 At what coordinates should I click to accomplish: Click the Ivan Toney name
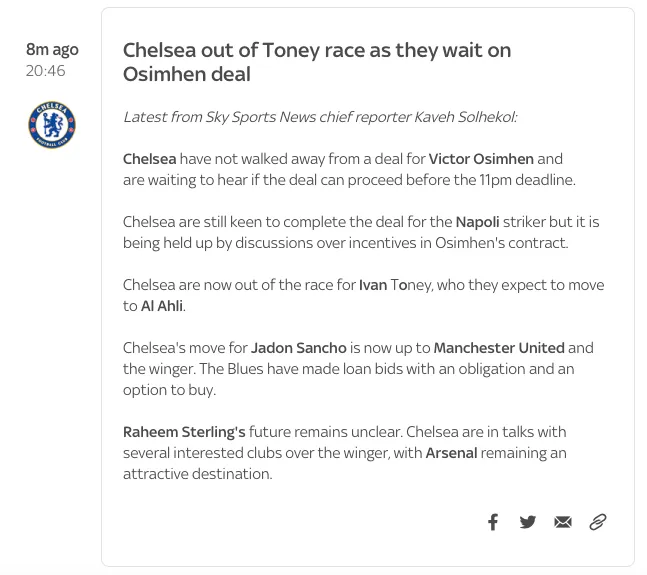[395, 285]
